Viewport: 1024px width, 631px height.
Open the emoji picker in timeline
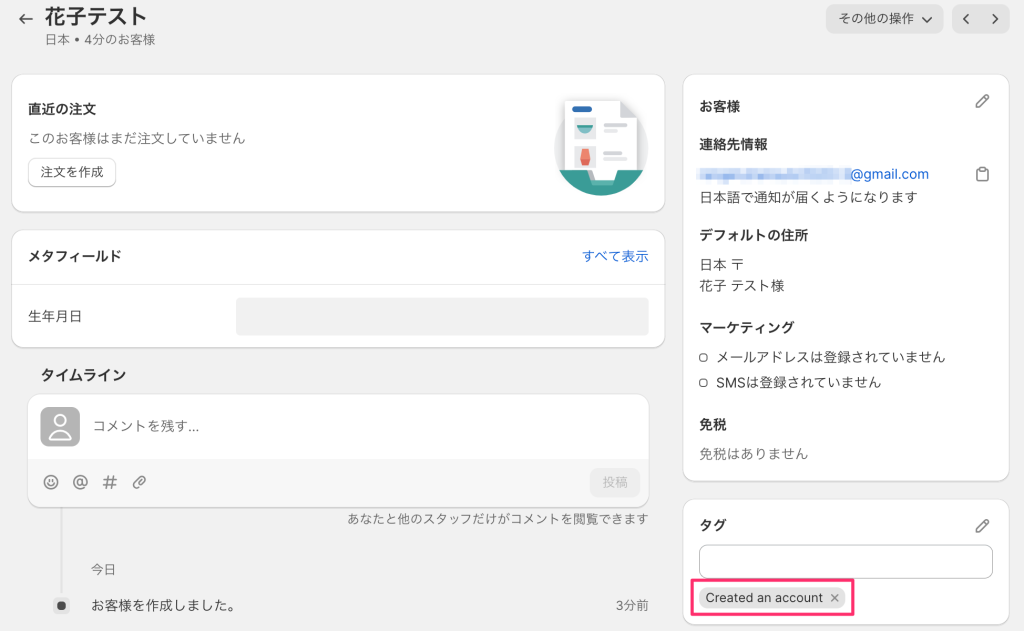tap(51, 482)
